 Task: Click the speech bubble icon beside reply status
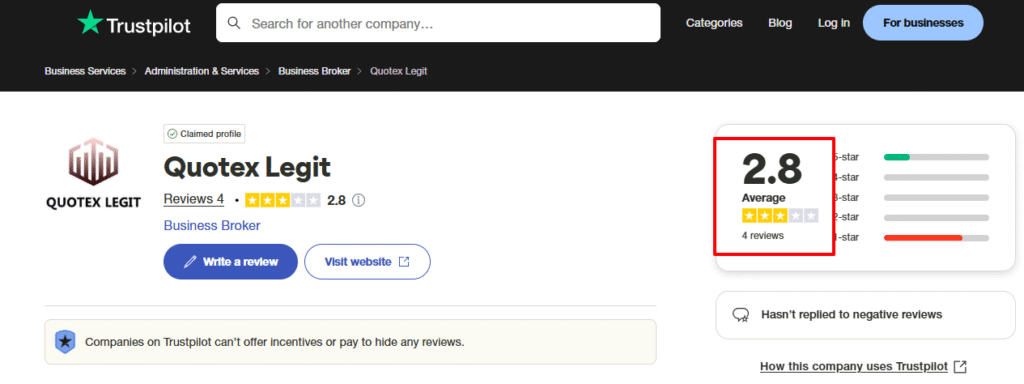pyautogui.click(x=741, y=315)
